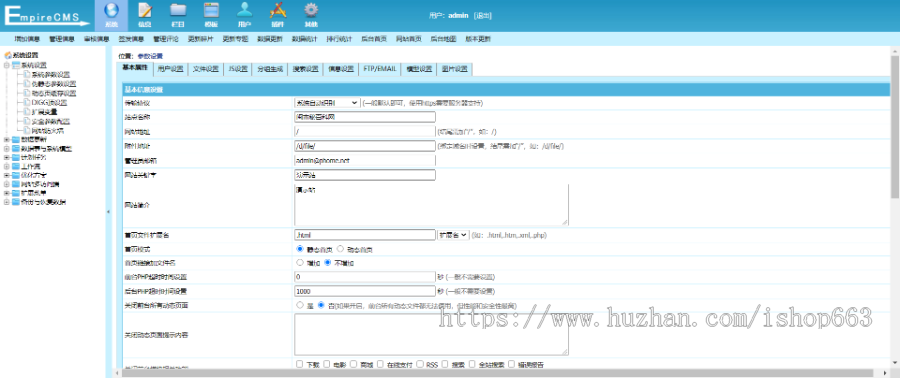
Task: Click the page icon of 伪静态参数设置
Action: [x=26, y=84]
